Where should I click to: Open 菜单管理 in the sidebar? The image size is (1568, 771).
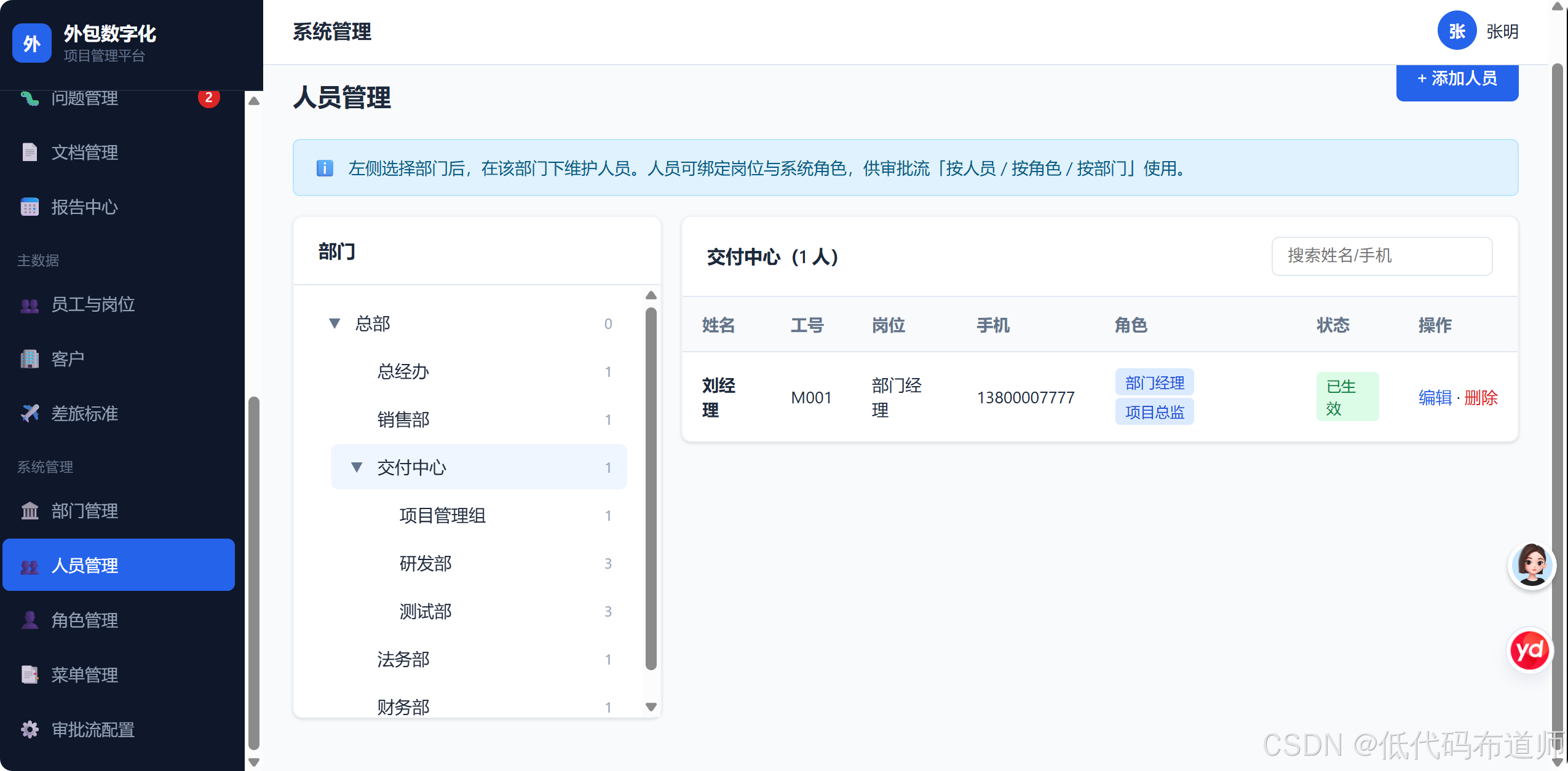click(x=119, y=675)
